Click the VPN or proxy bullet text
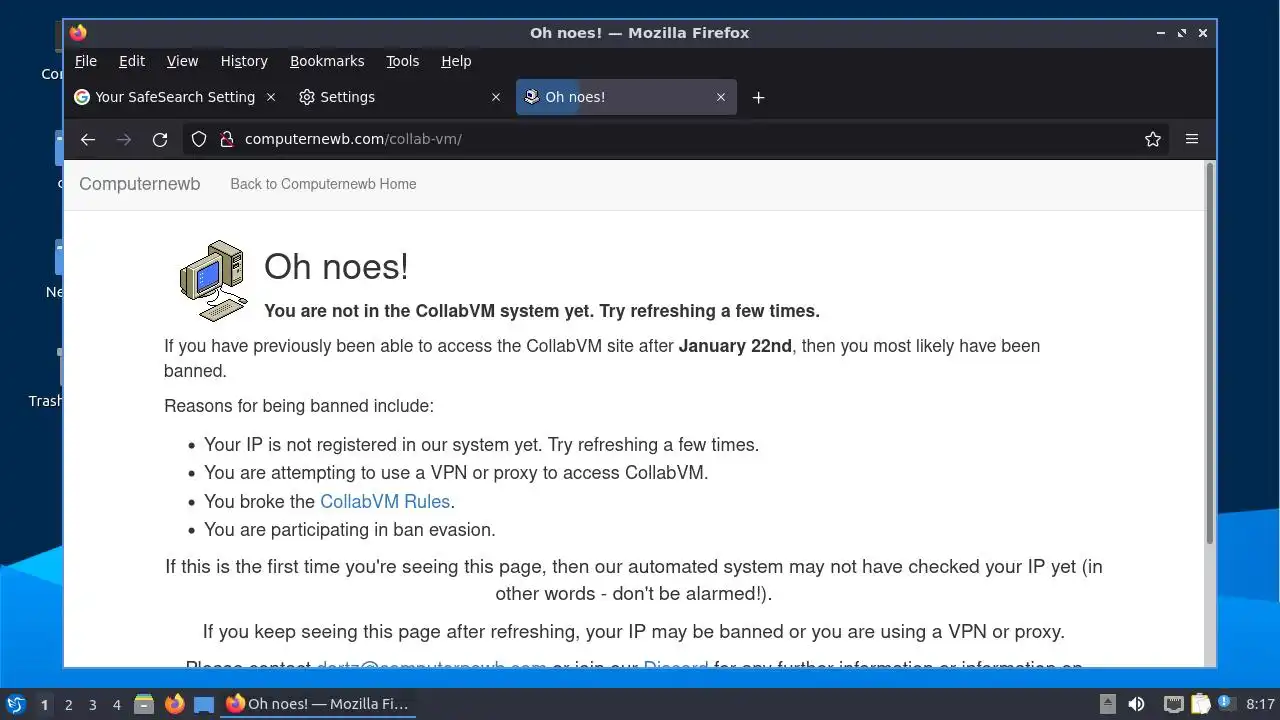Viewport: 1280px width, 720px height. coord(456,473)
